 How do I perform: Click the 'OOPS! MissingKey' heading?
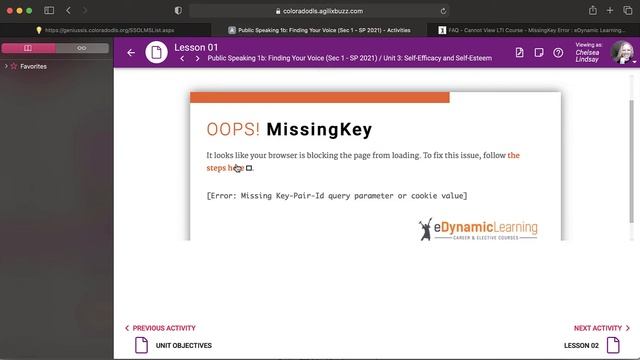[x=289, y=129]
